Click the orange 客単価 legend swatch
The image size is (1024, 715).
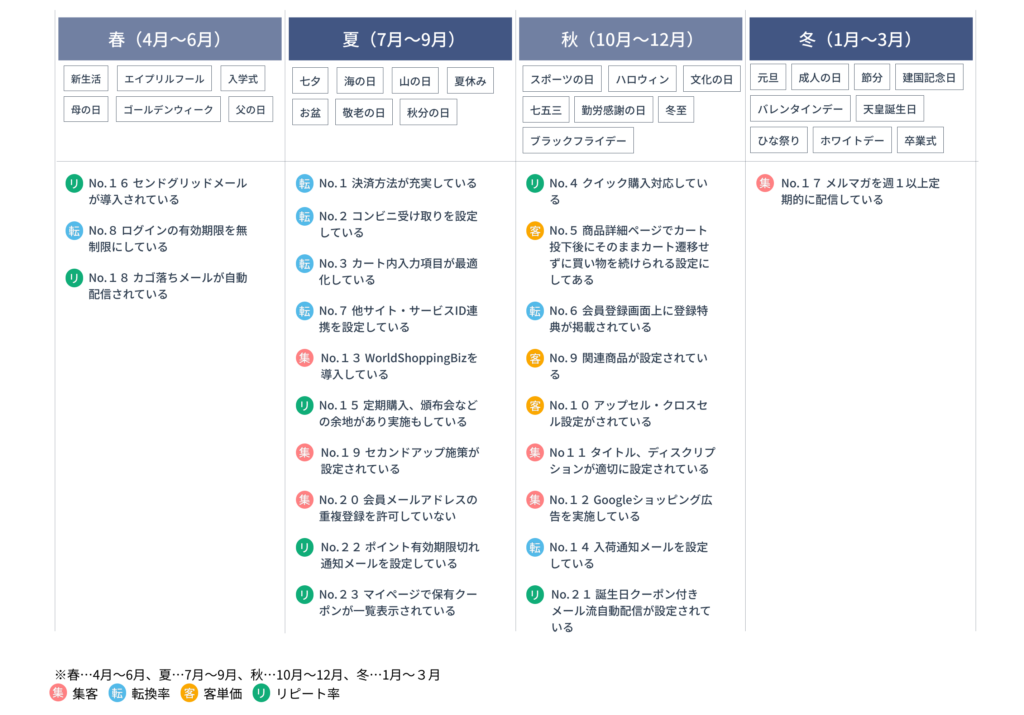tap(189, 693)
